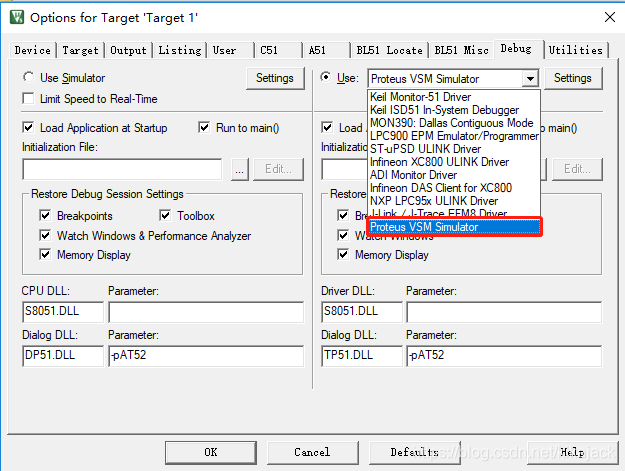The width and height of the screenshot is (625, 471).
Task: Choose Keil ISD51 In-System Debugger
Action: pyautogui.click(x=454, y=110)
